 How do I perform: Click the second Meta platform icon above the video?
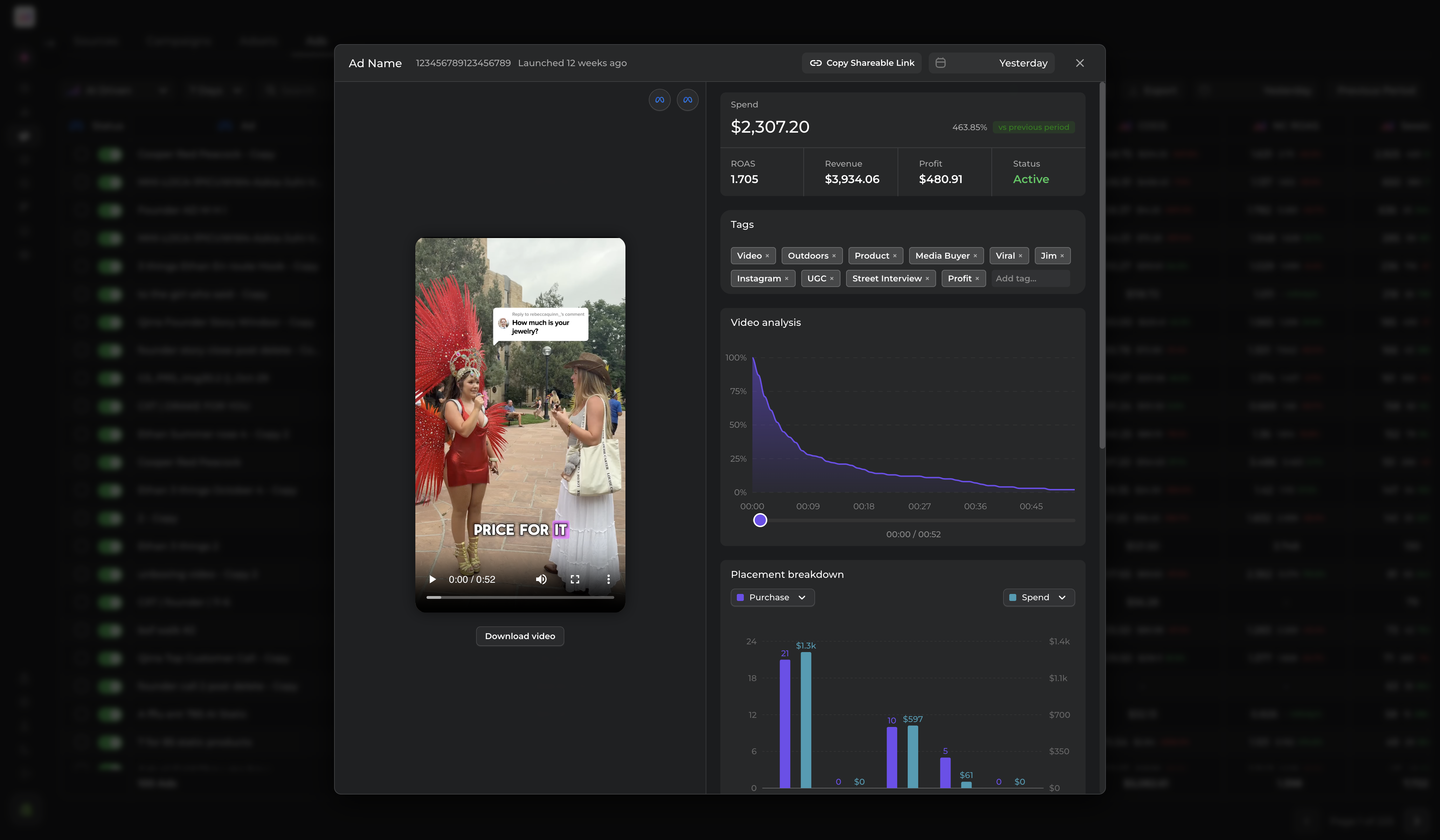click(x=687, y=99)
